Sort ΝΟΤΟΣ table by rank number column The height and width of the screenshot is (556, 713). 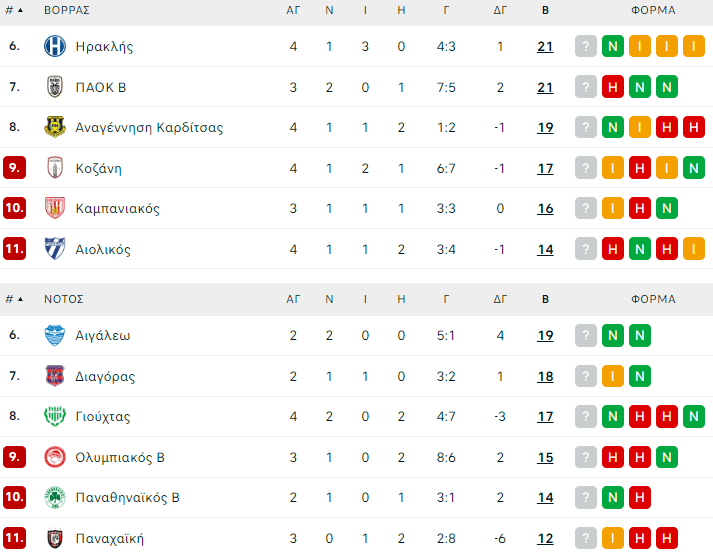coord(13,299)
